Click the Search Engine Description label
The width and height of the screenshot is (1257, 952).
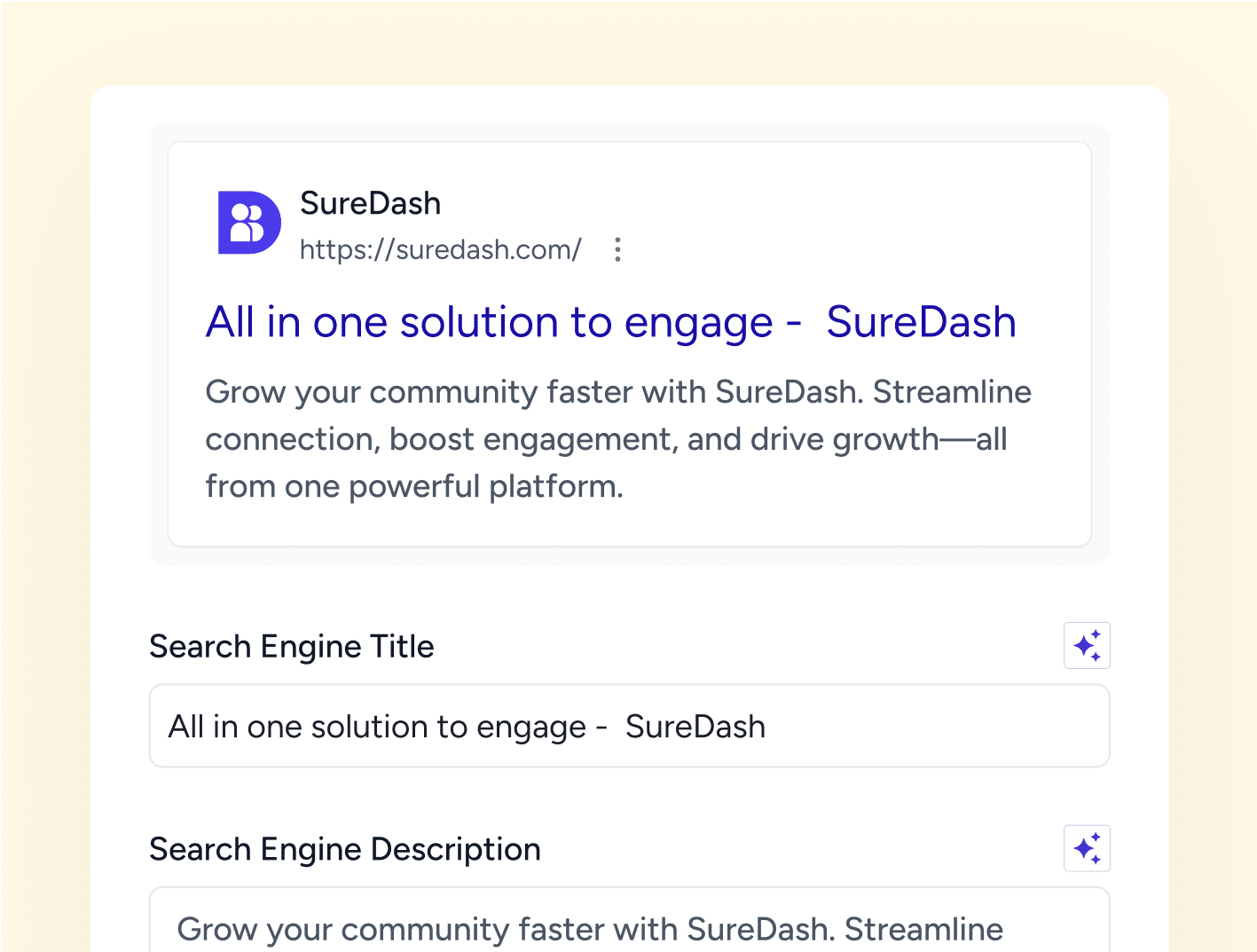coord(345,848)
